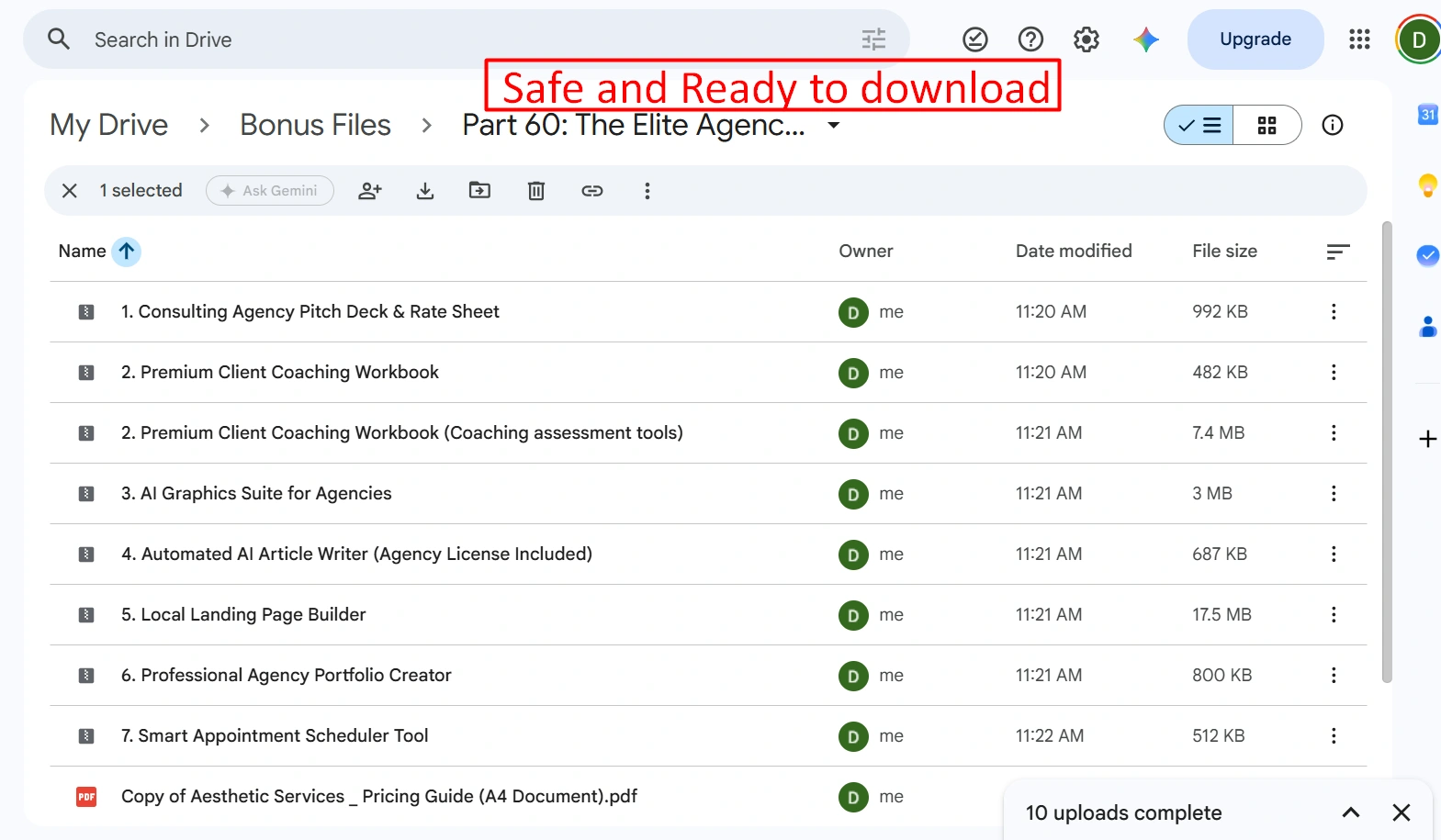This screenshot has width=1441, height=840.
Task: Copy link of the selected file
Action: click(592, 191)
